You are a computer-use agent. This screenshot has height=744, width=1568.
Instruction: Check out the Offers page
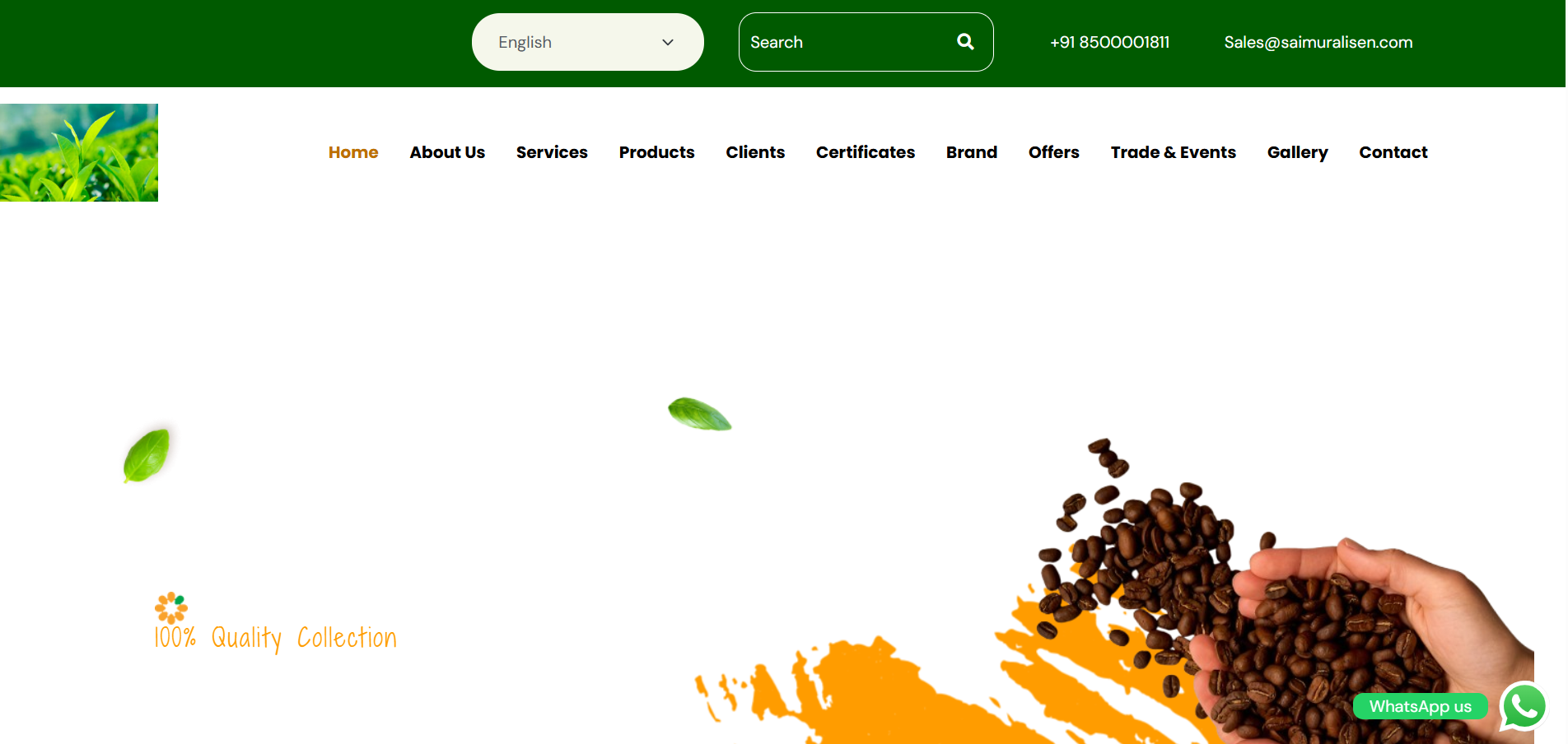pyautogui.click(x=1053, y=152)
